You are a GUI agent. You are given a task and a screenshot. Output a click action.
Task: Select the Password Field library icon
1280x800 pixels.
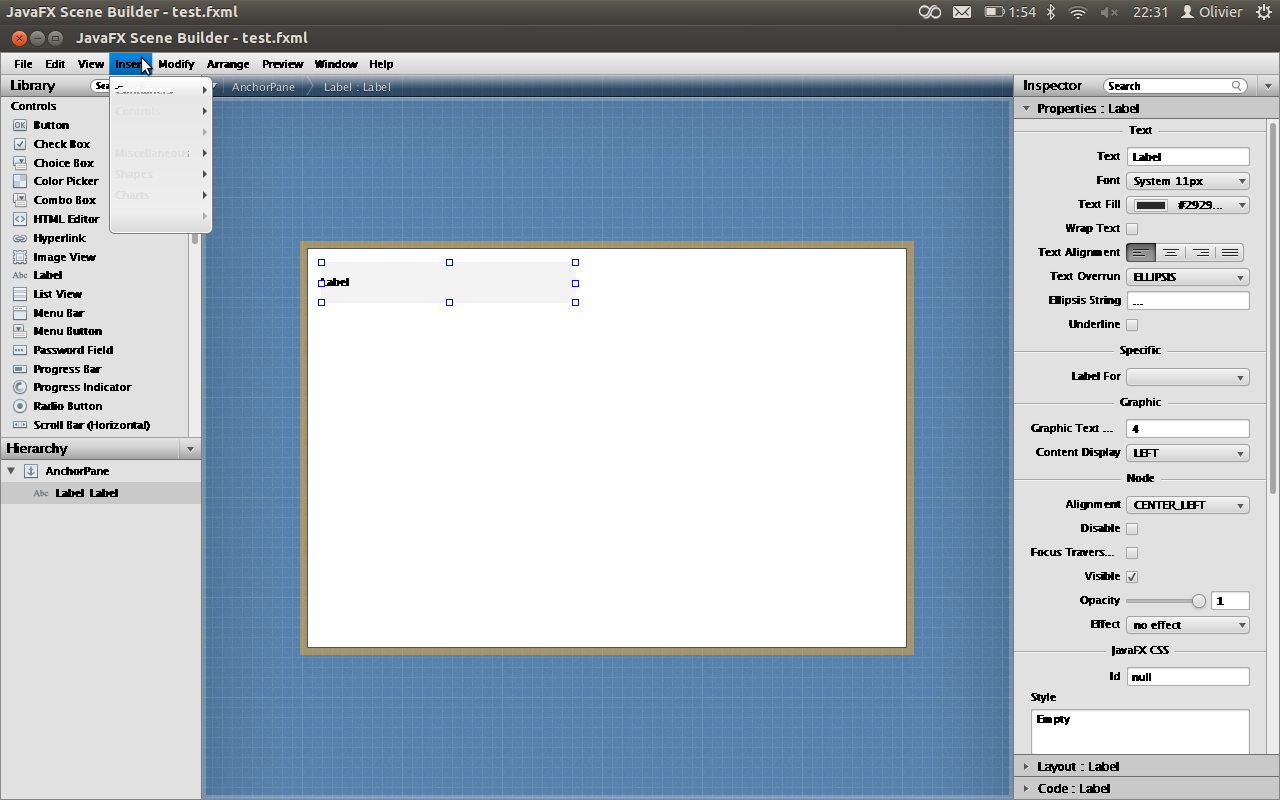(x=20, y=350)
